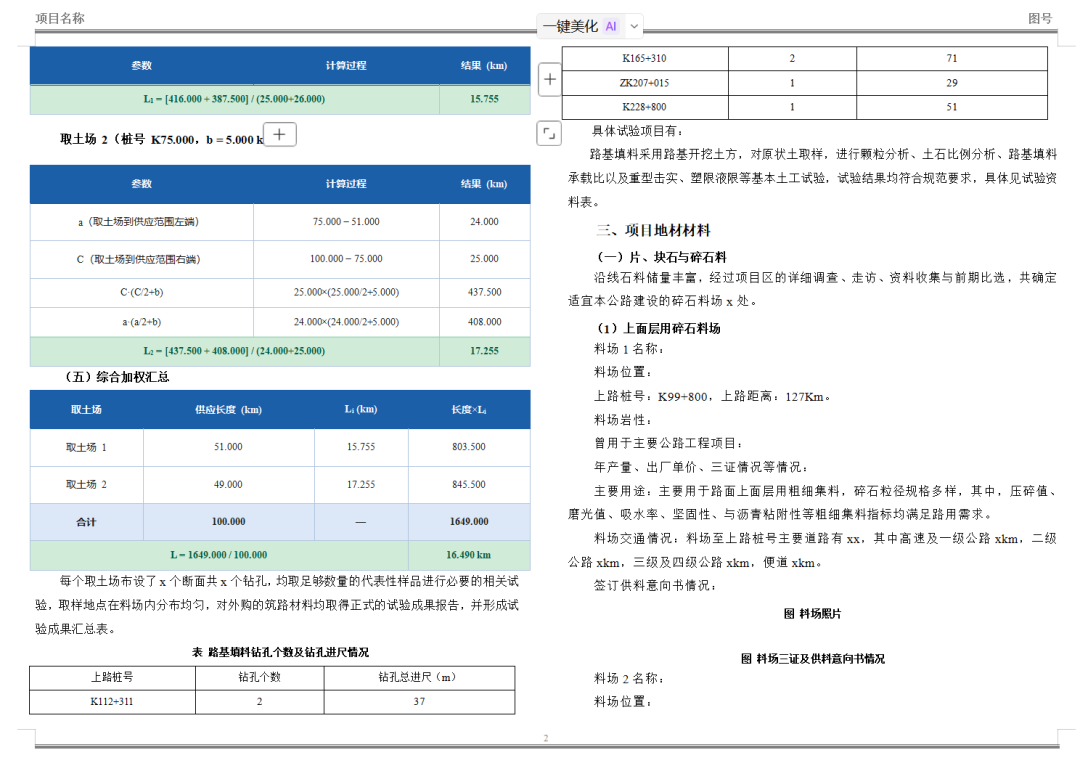Click the corner resize icon beside 具体试验项目有
Viewport: 1080px width, 758px height.
coord(549,133)
